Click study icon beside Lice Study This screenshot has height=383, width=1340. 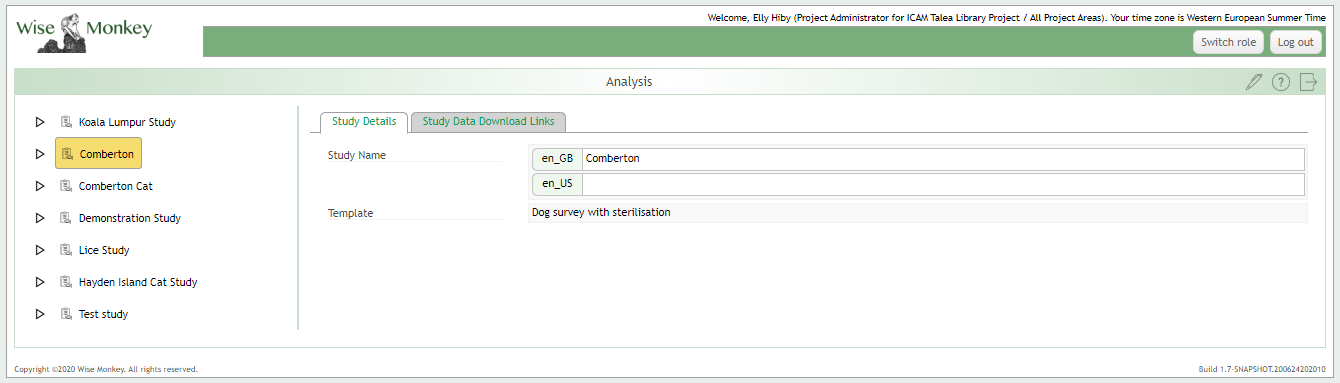coord(66,250)
